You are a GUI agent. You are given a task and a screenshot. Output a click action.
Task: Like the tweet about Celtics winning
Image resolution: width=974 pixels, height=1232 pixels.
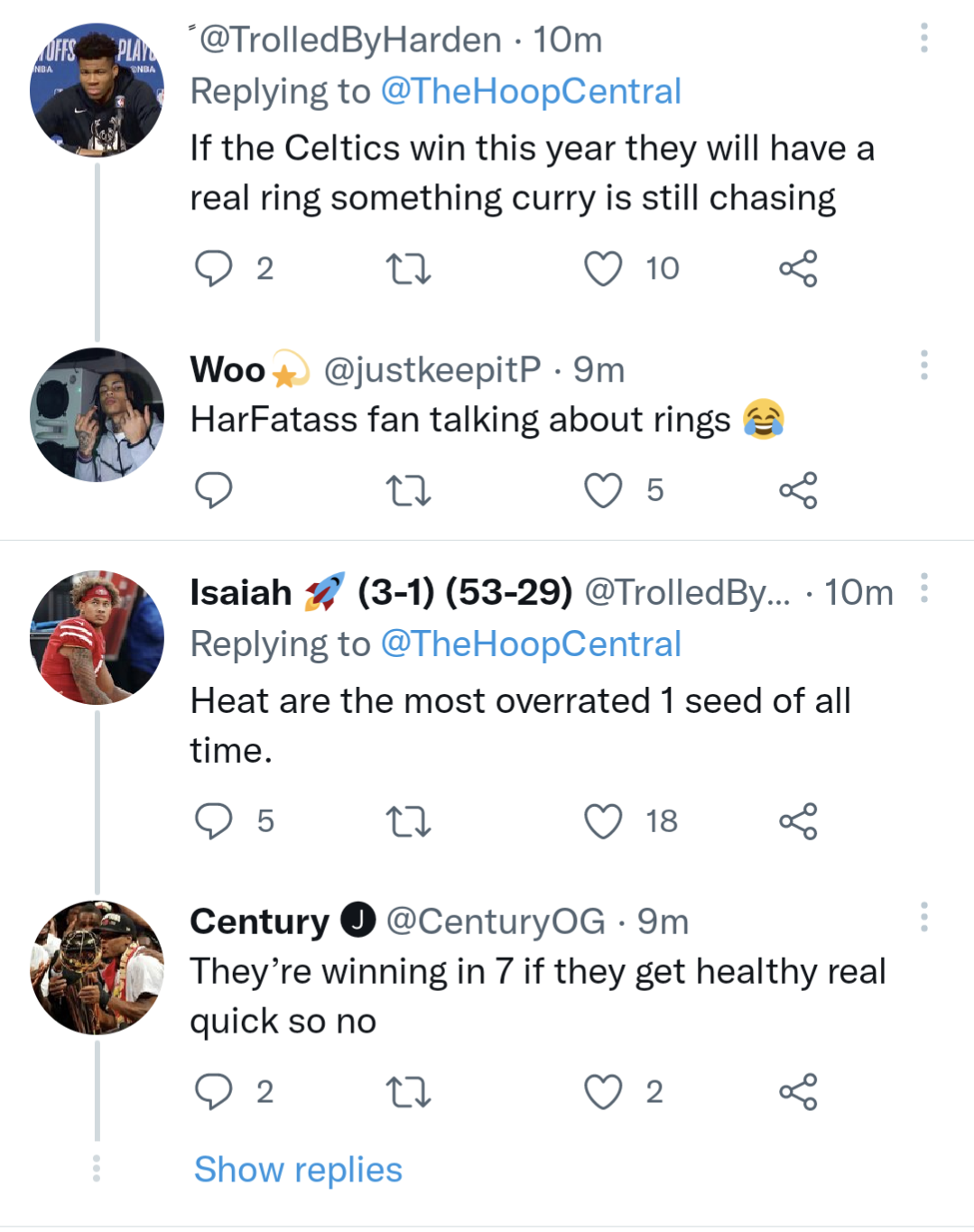[x=603, y=268]
